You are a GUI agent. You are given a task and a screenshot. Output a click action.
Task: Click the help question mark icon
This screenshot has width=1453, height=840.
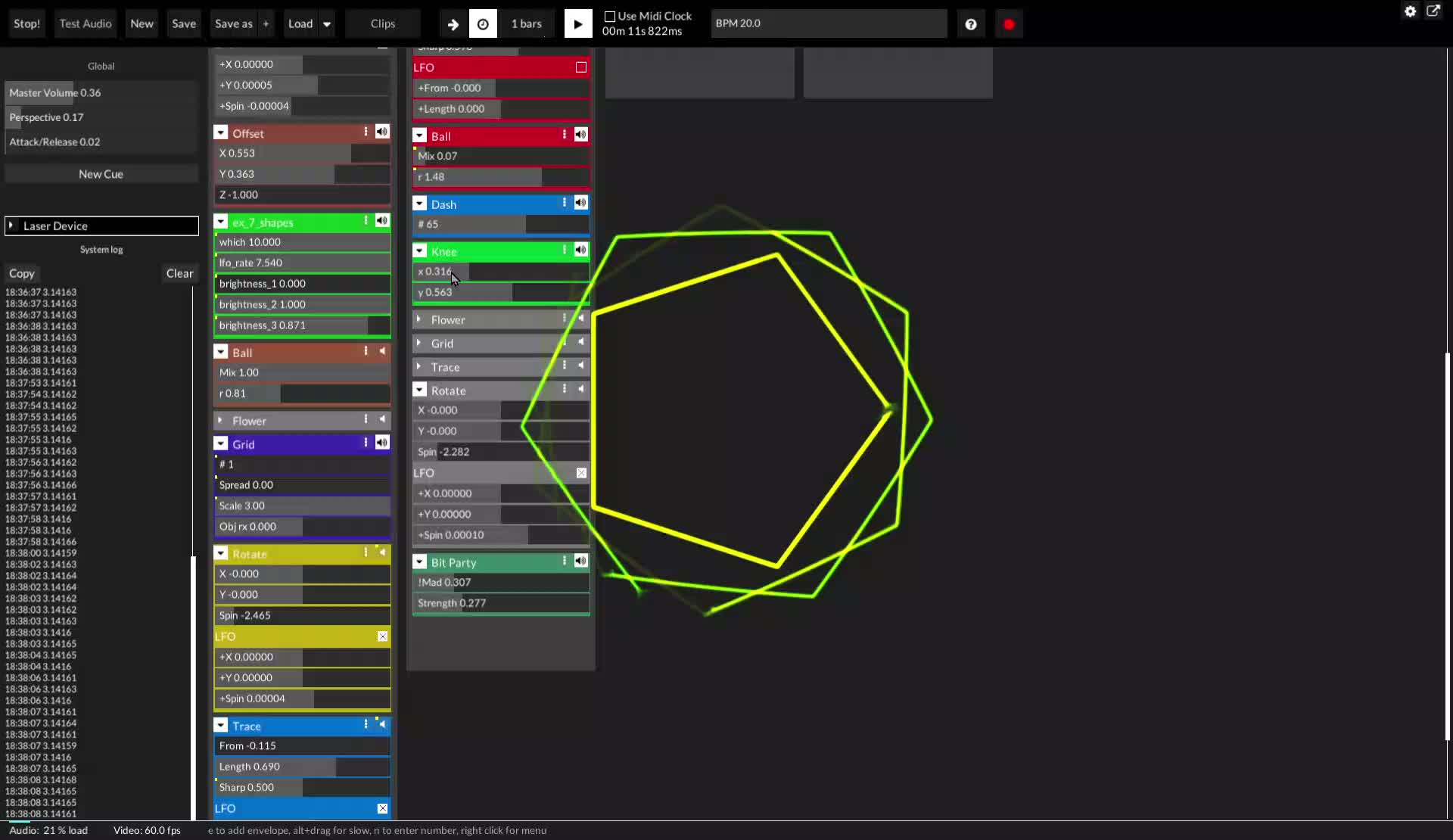tap(970, 24)
